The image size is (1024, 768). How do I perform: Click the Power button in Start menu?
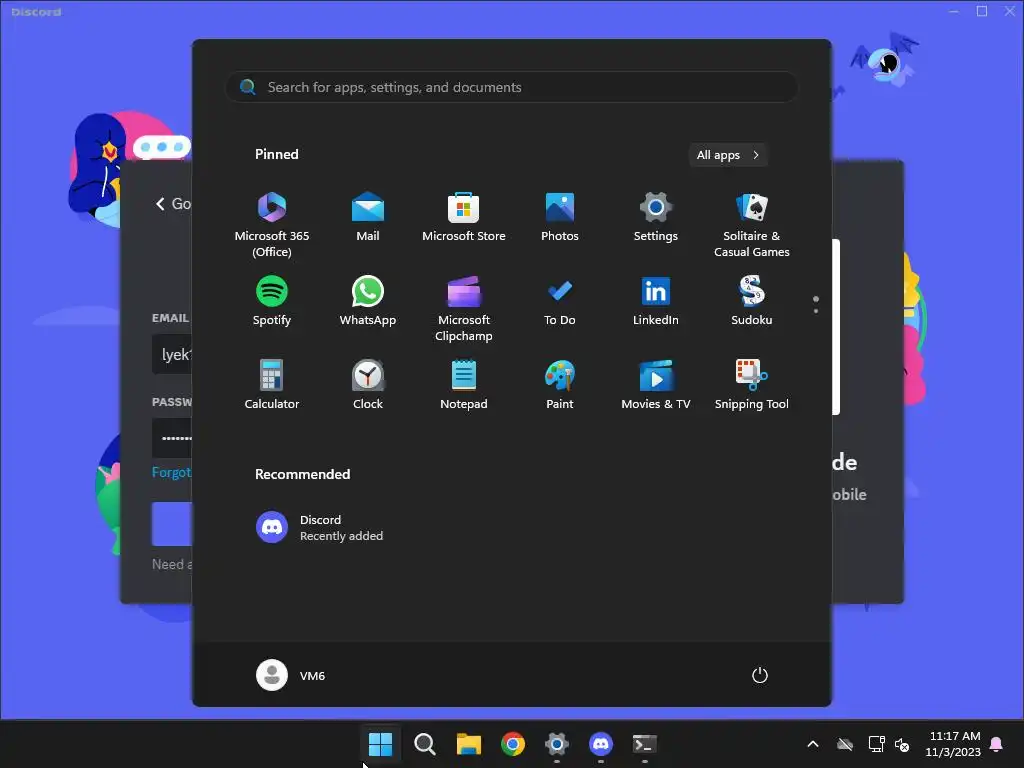coord(760,675)
